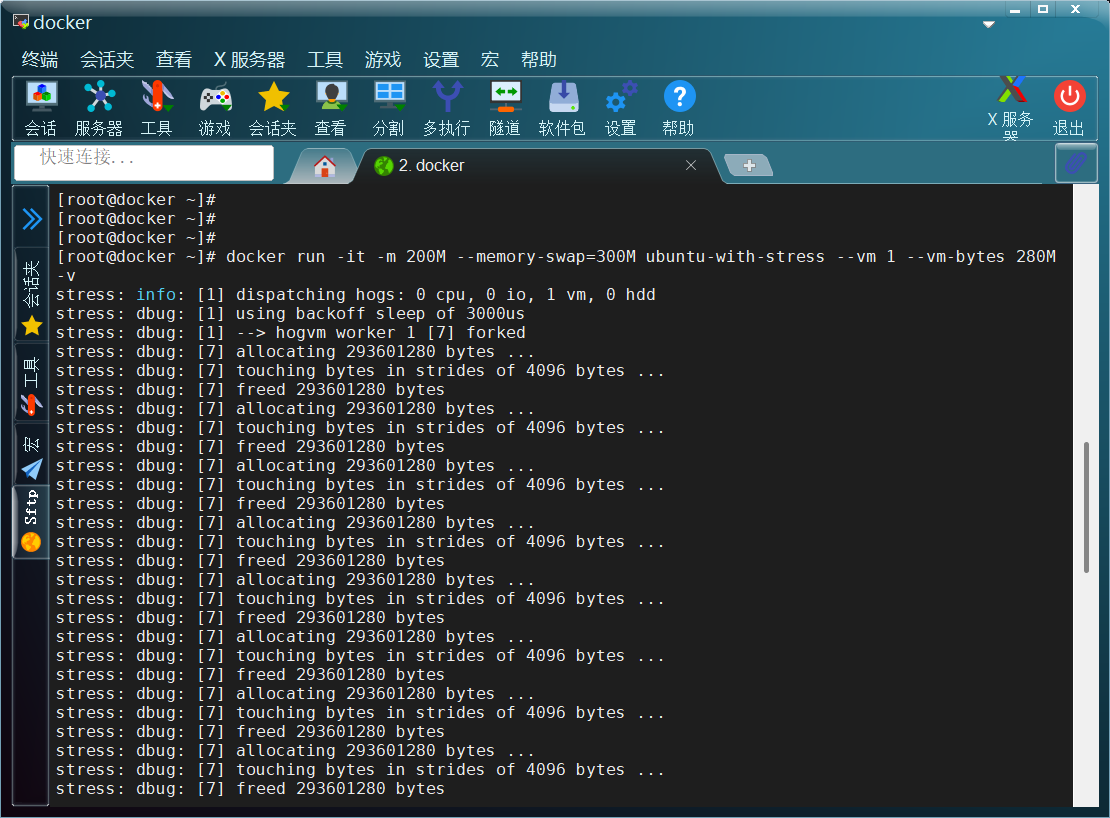Click the title bar dropdown arrow

989,24
